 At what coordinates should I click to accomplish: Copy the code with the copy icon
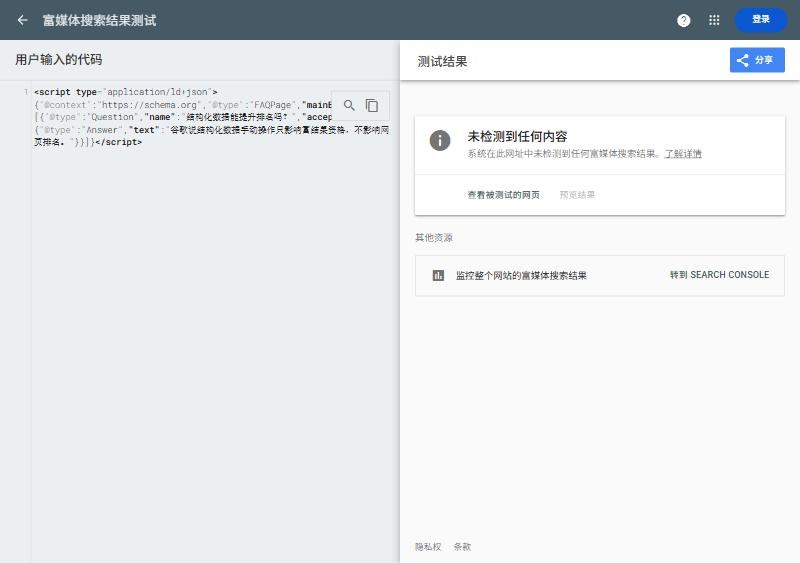tap(371, 105)
